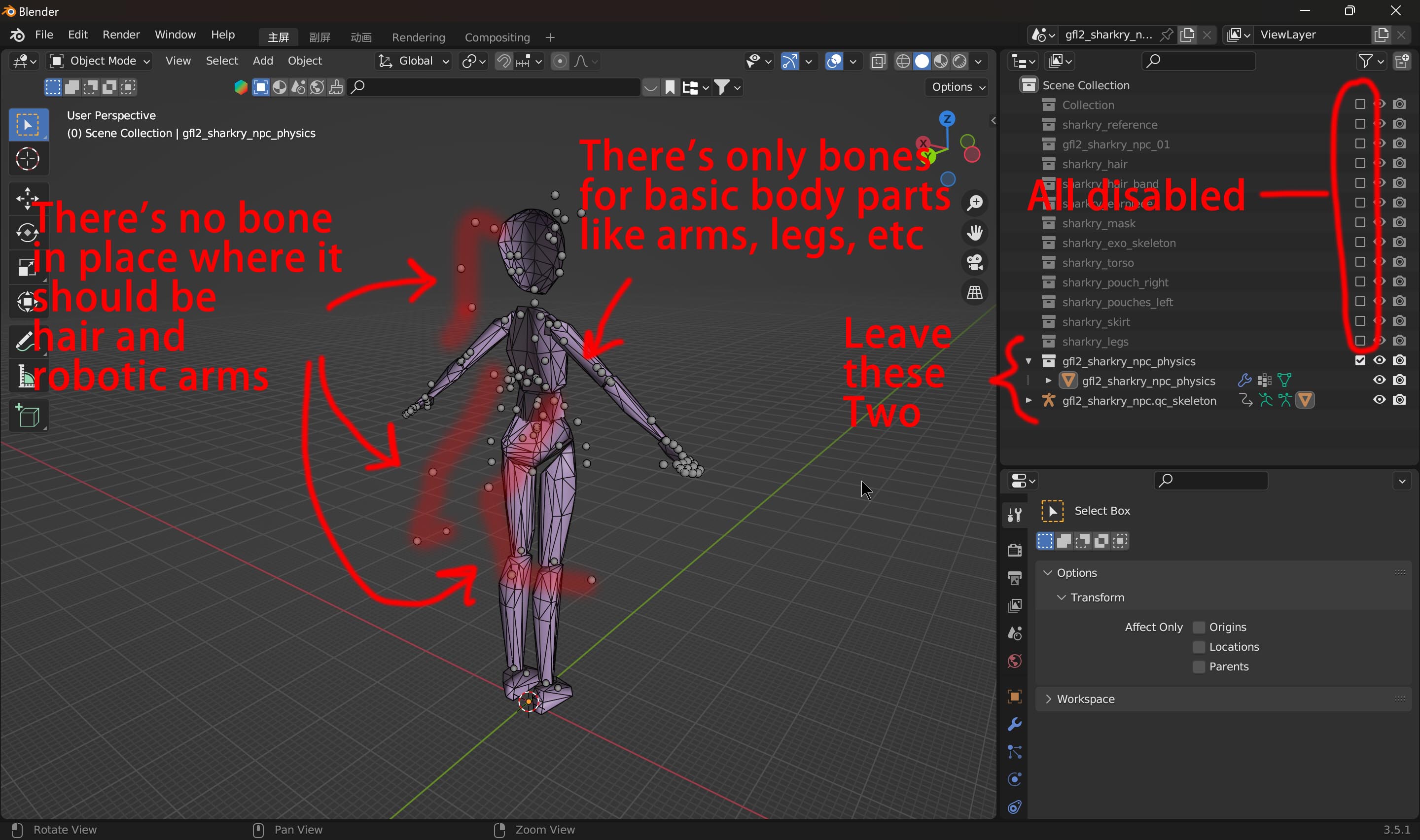Enable the sharky_hair collection checkbox
Viewport: 1420px width, 840px height.
click(1360, 164)
